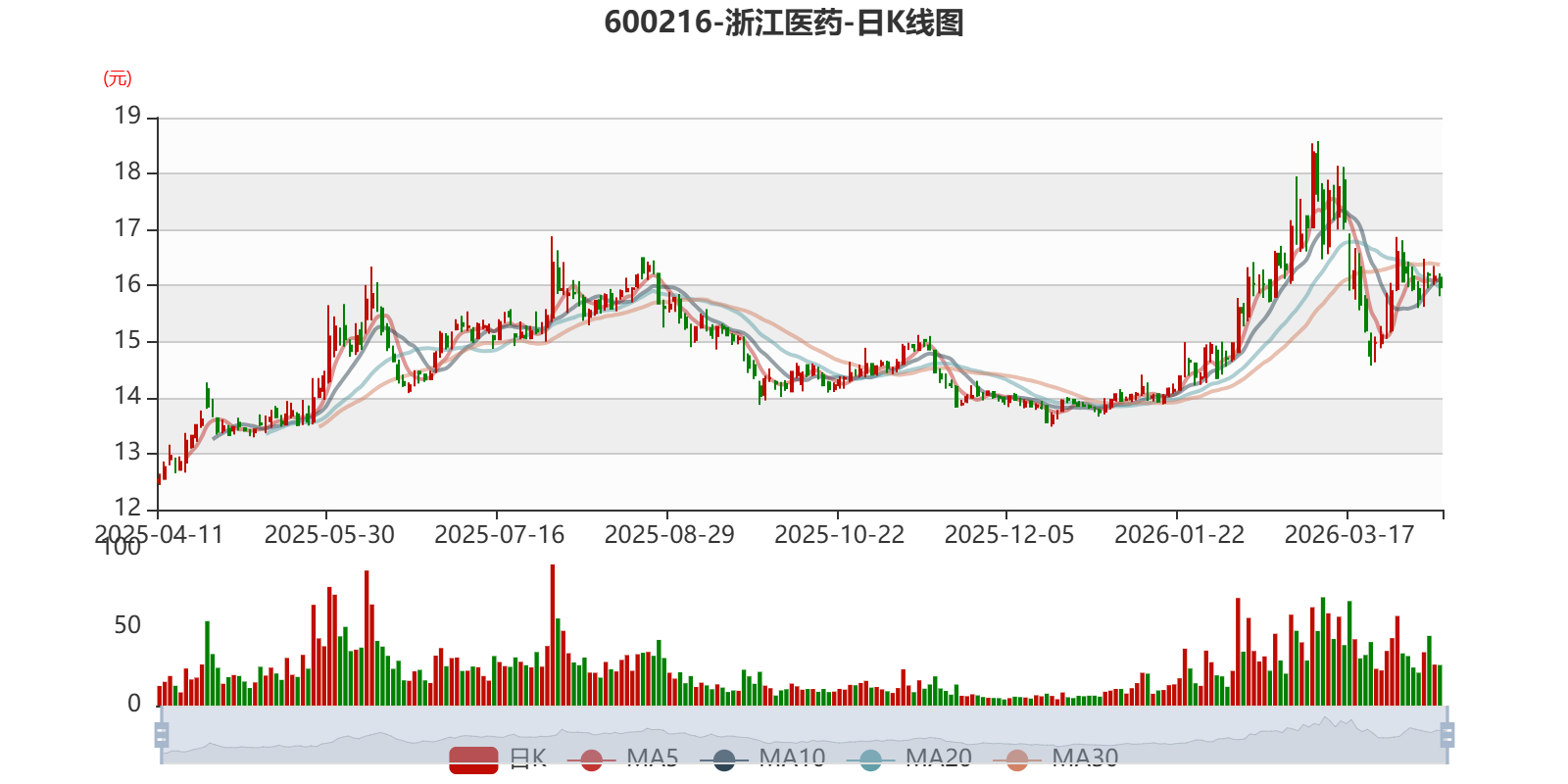
Task: Select the 18 price axis label
Action: [x=127, y=171]
